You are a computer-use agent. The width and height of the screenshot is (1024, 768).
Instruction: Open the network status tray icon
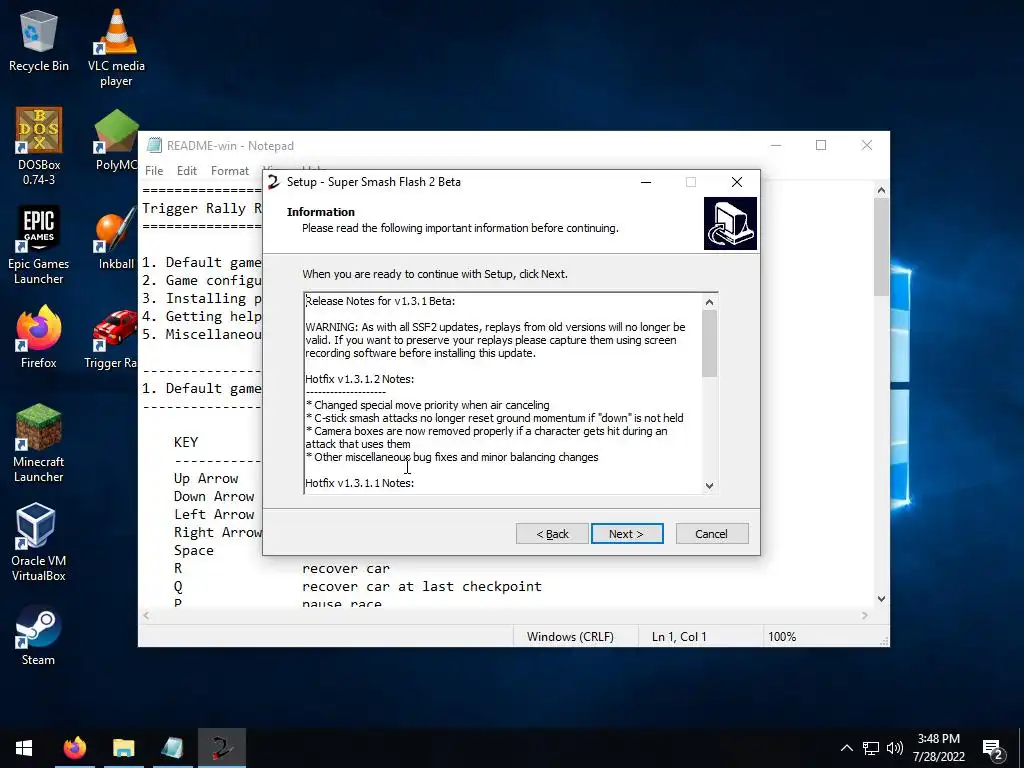click(871, 748)
